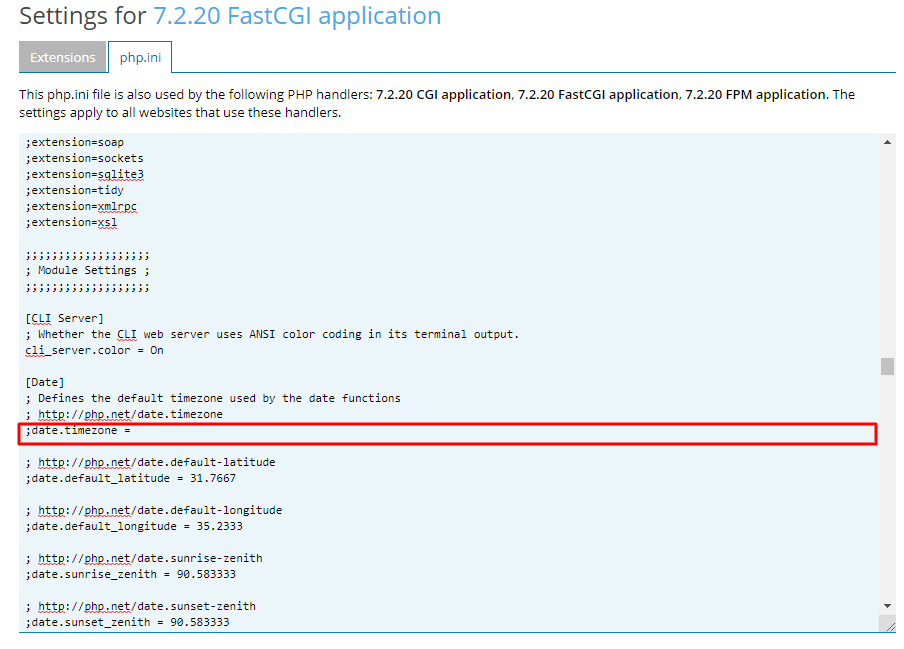Click the ; Module Settings ; comment line
Image resolution: width=904 pixels, height=649 pixels.
(x=88, y=270)
